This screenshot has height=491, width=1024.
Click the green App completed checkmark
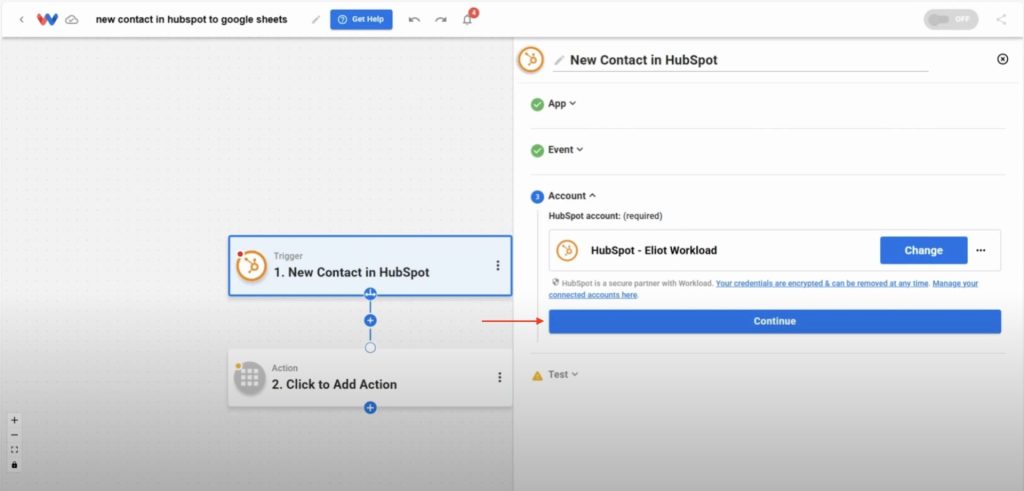tap(537, 104)
